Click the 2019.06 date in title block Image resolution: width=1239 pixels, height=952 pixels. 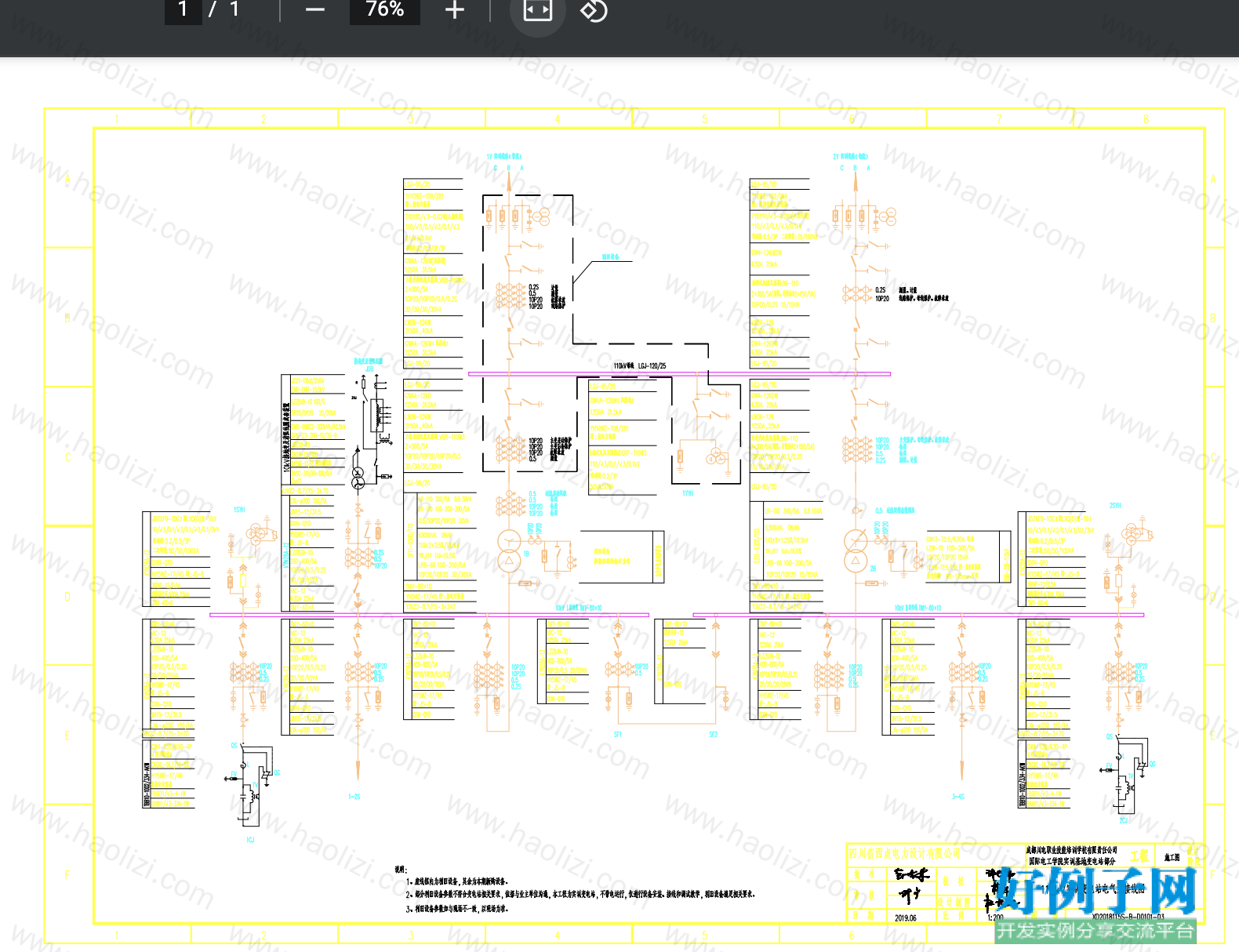tap(906, 917)
